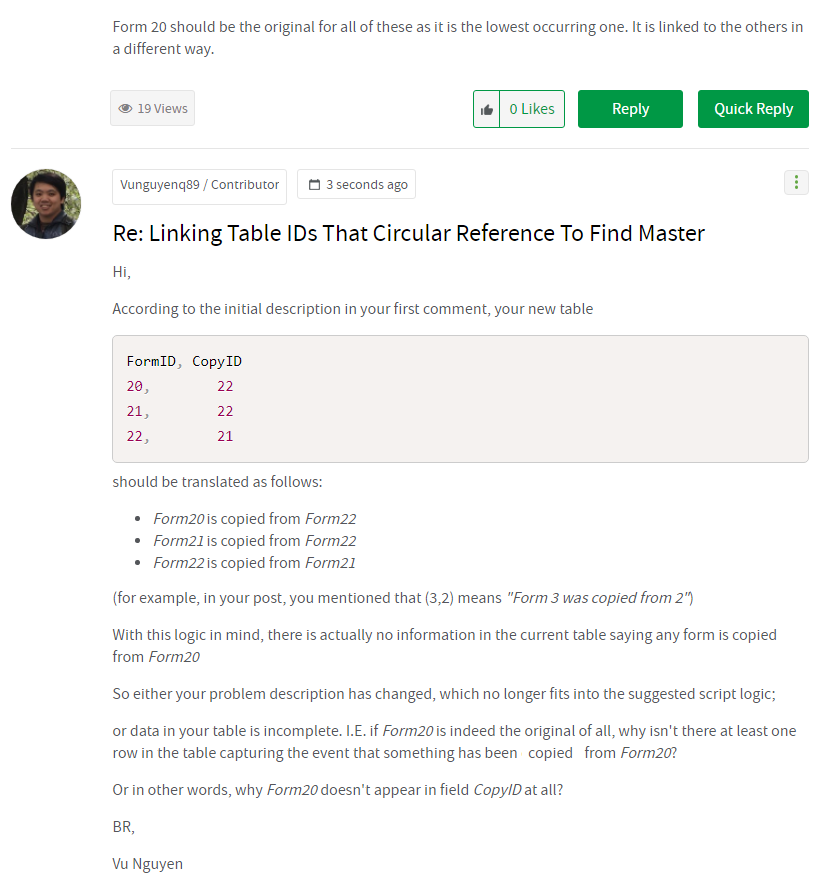Click the "19 Views" counter text

[x=162, y=109]
